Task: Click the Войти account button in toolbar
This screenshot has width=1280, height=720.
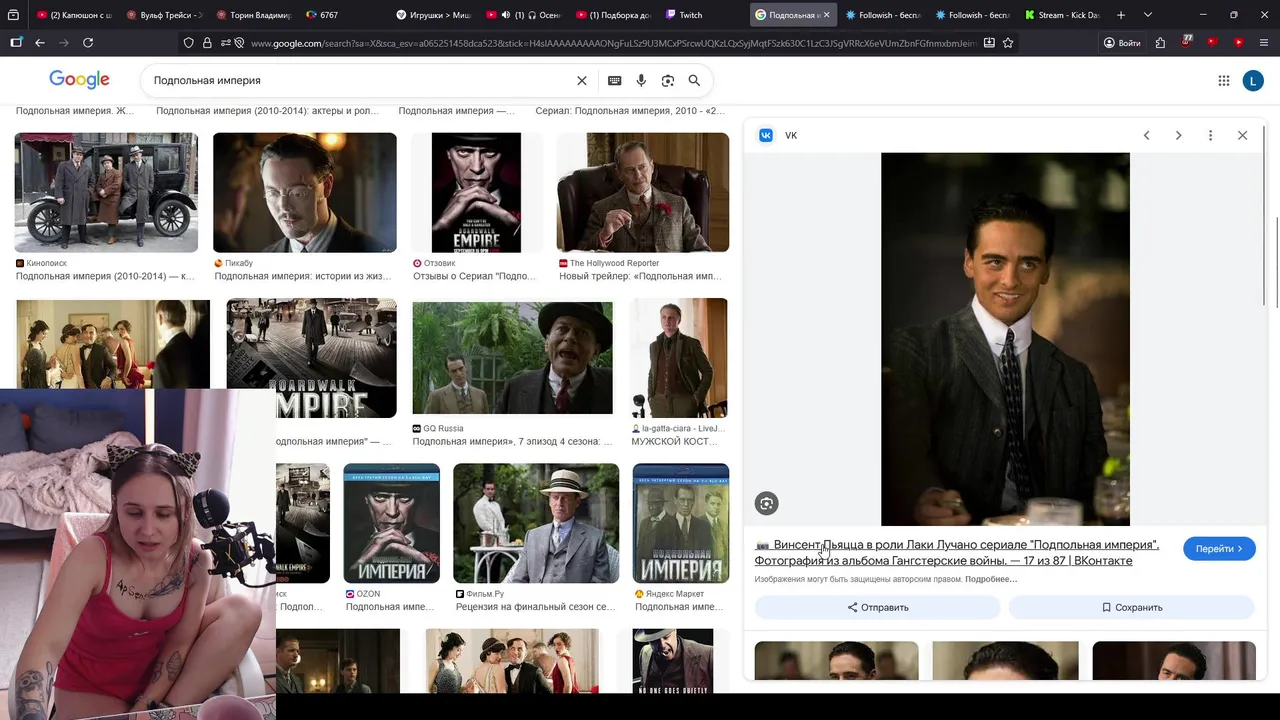Action: point(1122,43)
